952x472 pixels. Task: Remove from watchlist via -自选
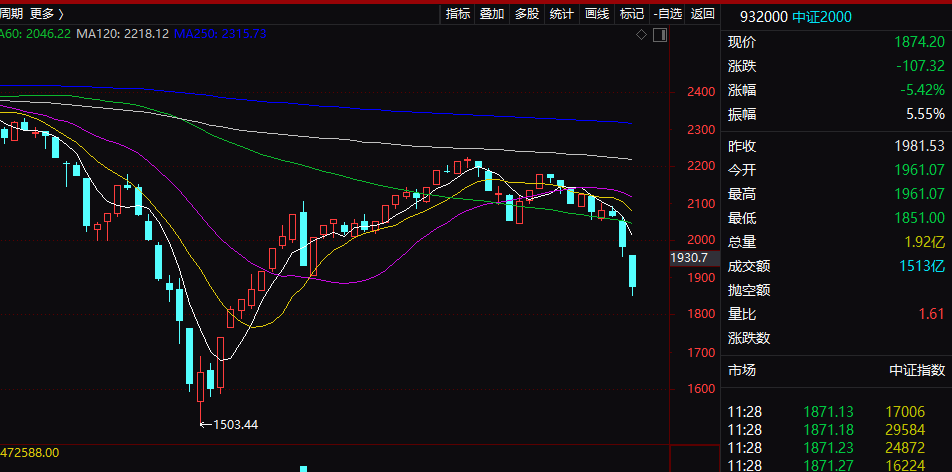click(x=668, y=13)
